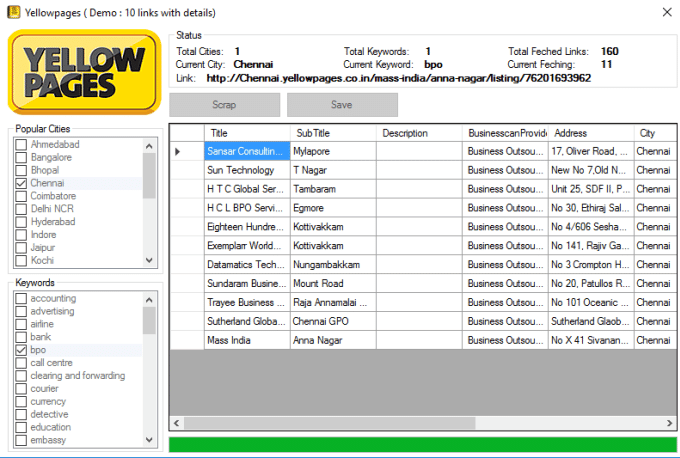The height and width of the screenshot is (458, 680).
Task: Click the Title column header
Action: pyautogui.click(x=247, y=133)
